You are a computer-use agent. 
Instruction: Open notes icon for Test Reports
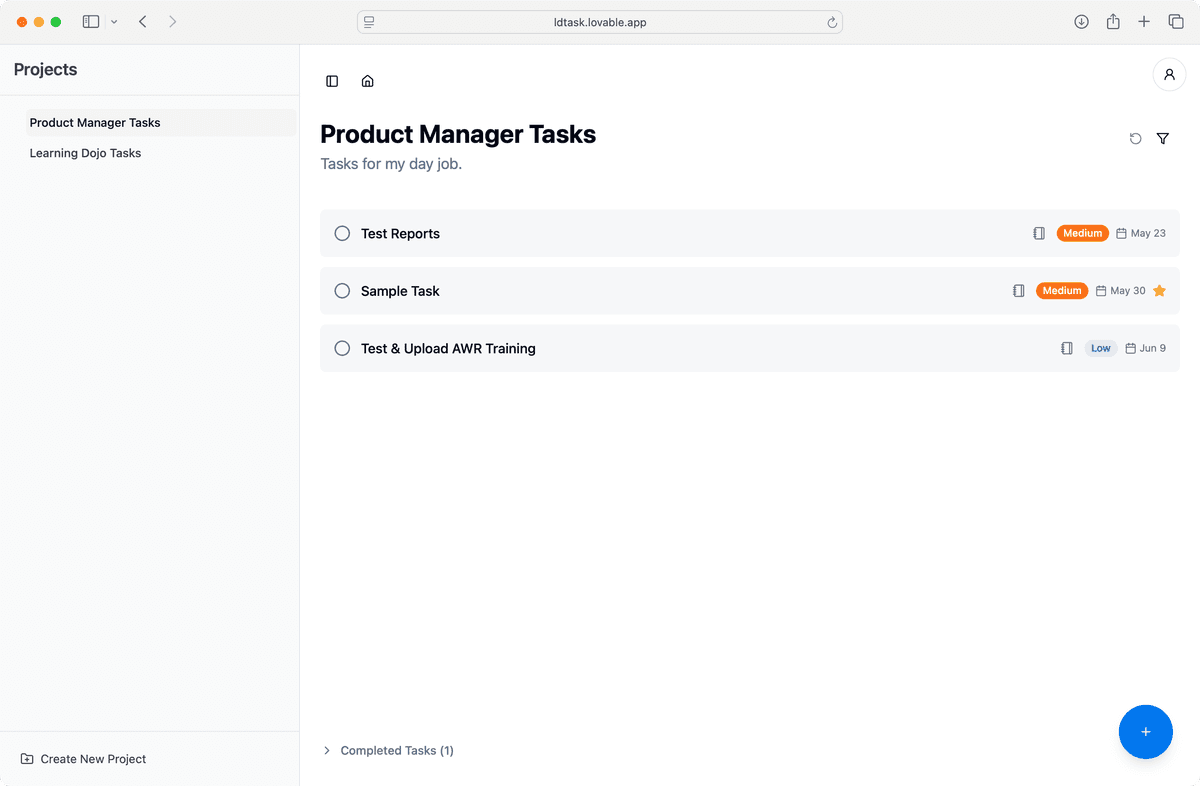[1039, 233]
